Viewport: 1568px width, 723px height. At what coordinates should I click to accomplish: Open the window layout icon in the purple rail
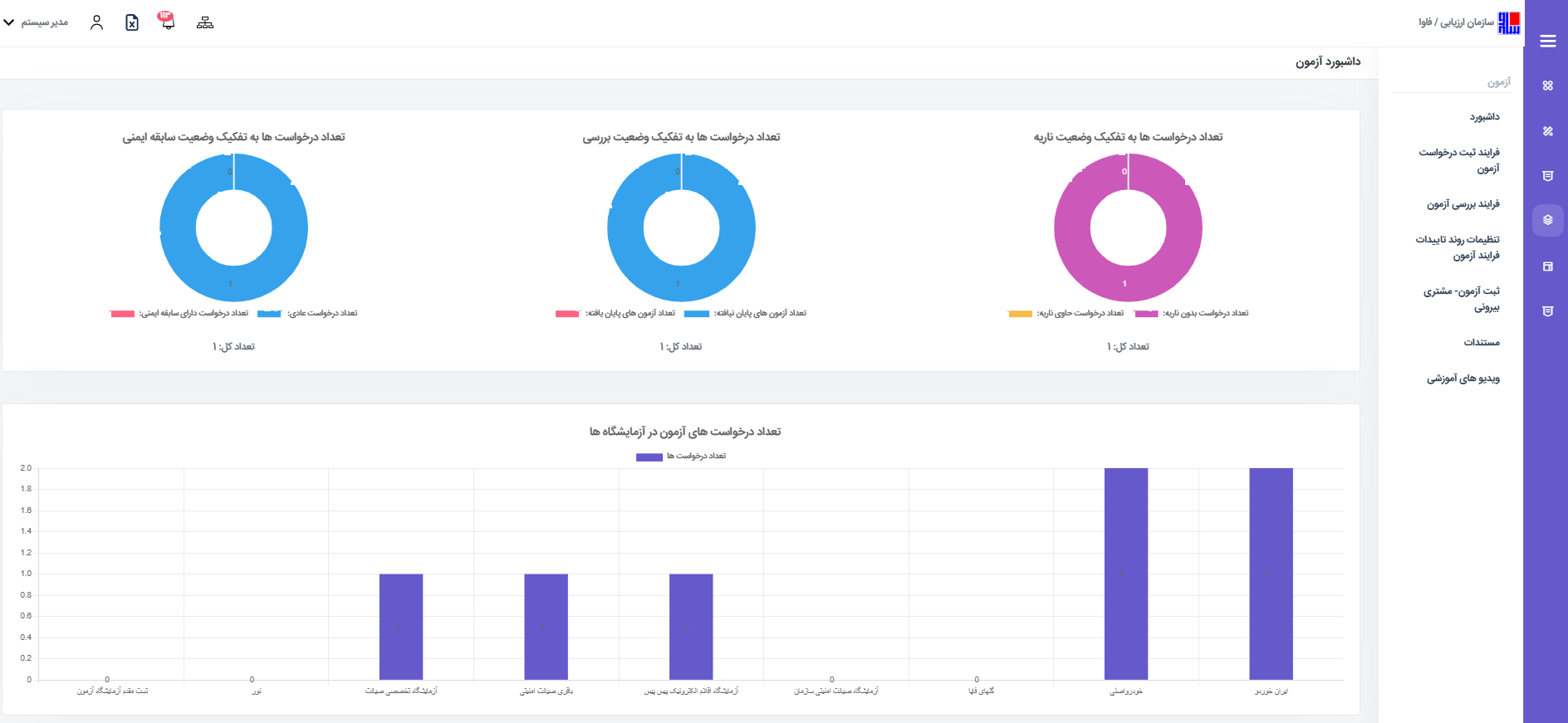click(x=1547, y=266)
